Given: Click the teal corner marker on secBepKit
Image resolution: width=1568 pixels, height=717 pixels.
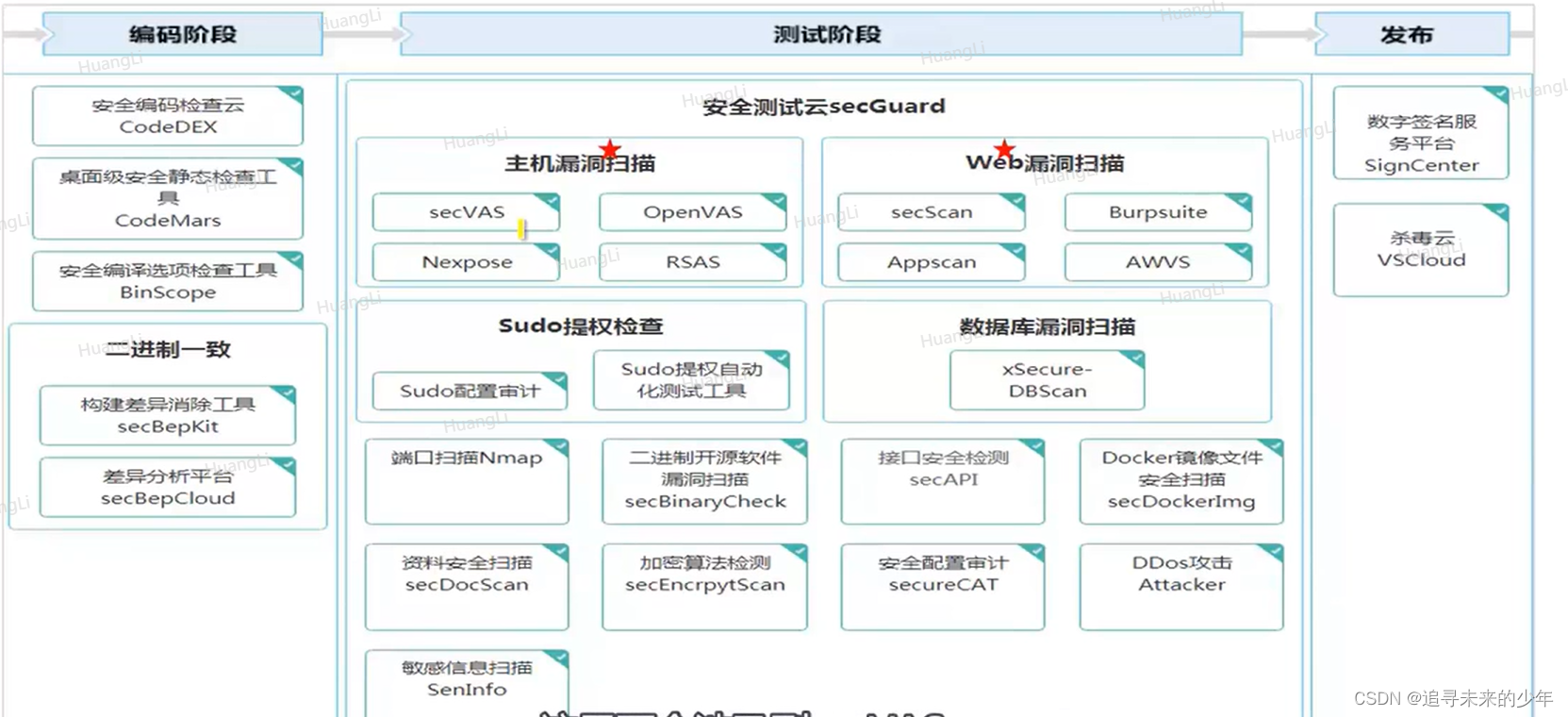Looking at the screenshot, I should coord(286,392).
